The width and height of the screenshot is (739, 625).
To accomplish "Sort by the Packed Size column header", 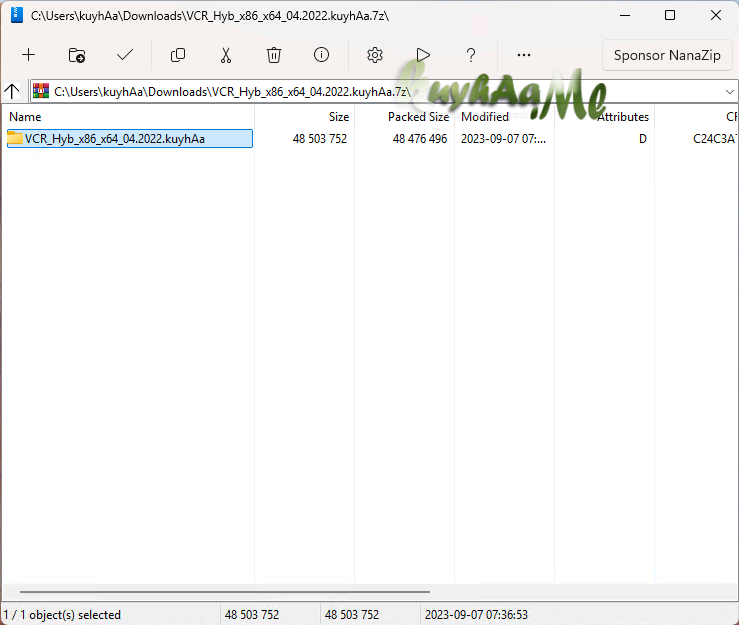I will coord(404,117).
